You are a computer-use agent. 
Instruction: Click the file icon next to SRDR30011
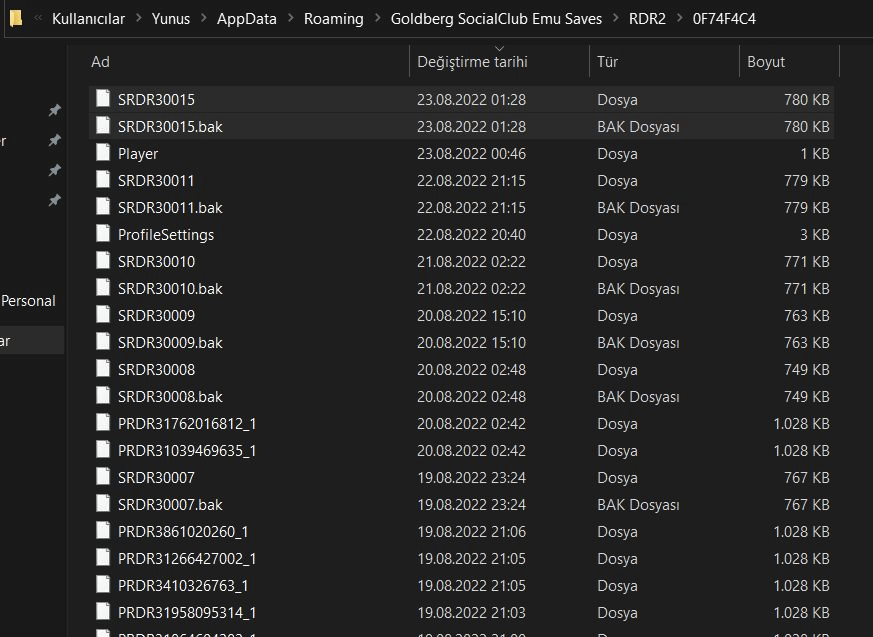(x=103, y=179)
